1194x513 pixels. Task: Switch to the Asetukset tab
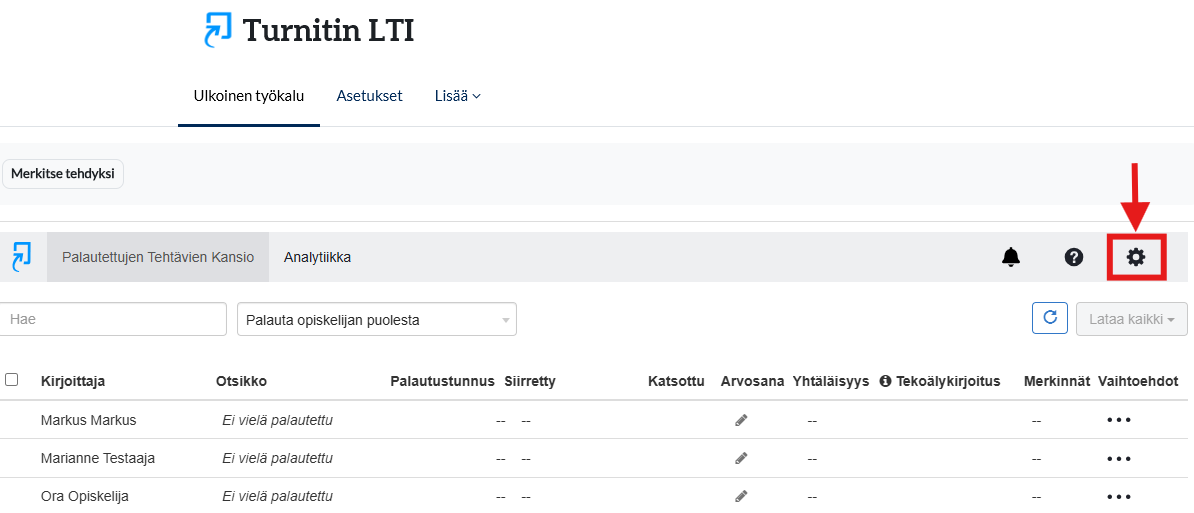pos(369,96)
